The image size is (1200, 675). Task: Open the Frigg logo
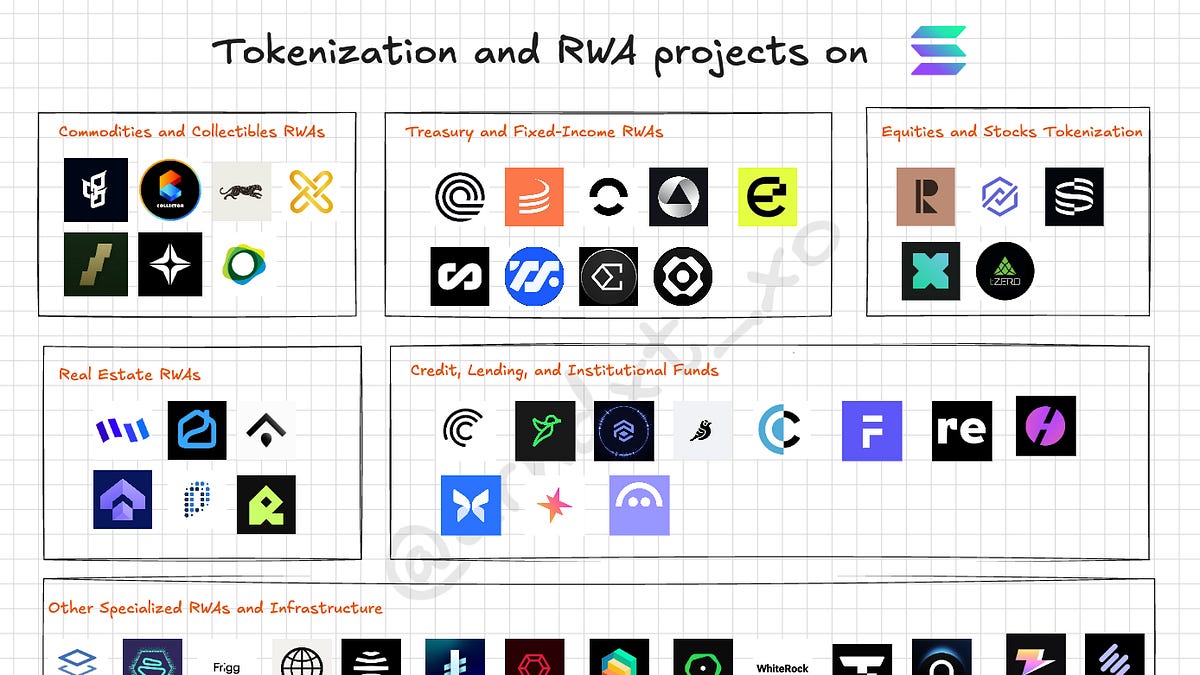coord(228,665)
